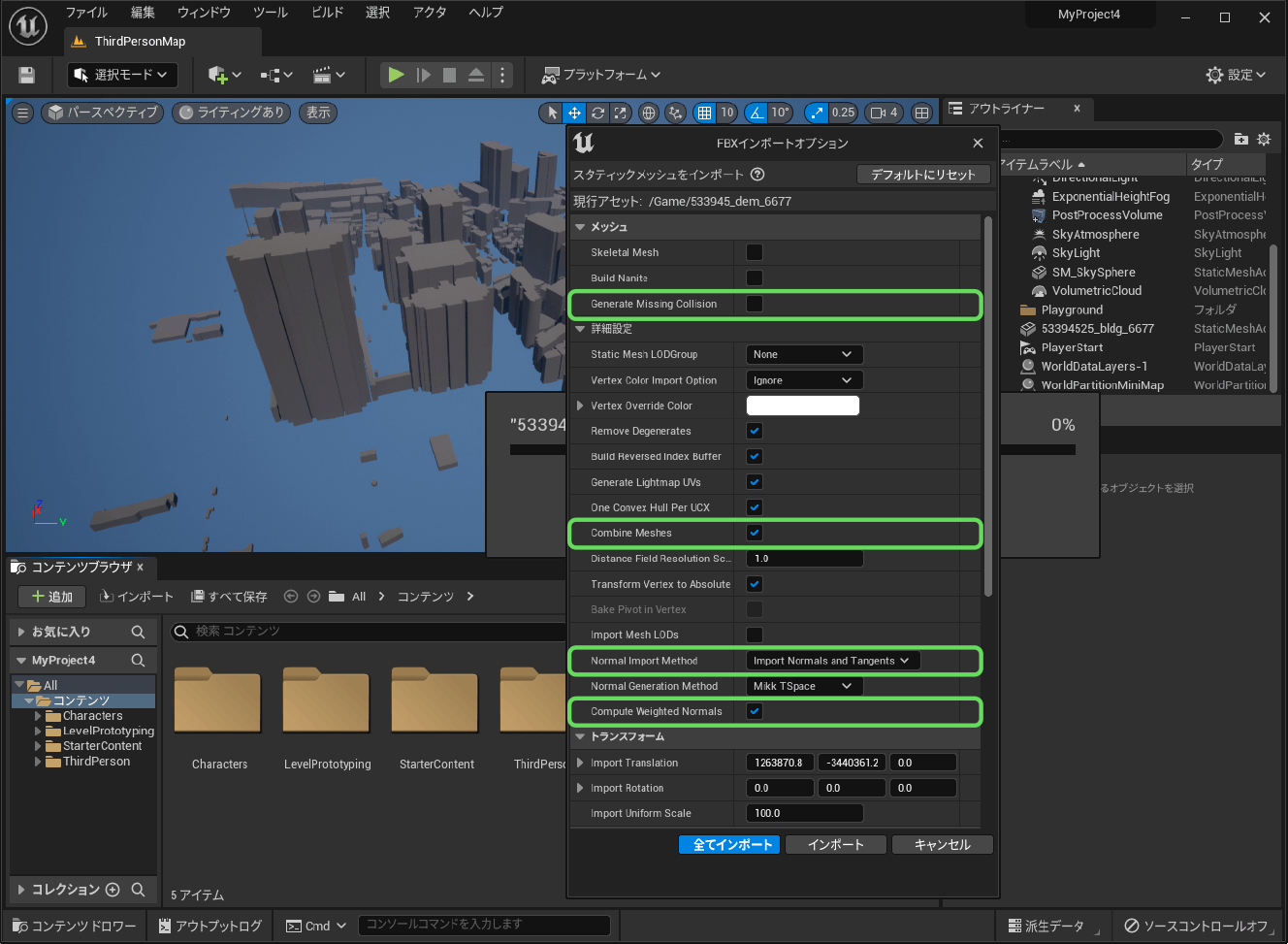Expand the Vertex Override Color row
The width and height of the screenshot is (1288, 944).
pos(580,406)
